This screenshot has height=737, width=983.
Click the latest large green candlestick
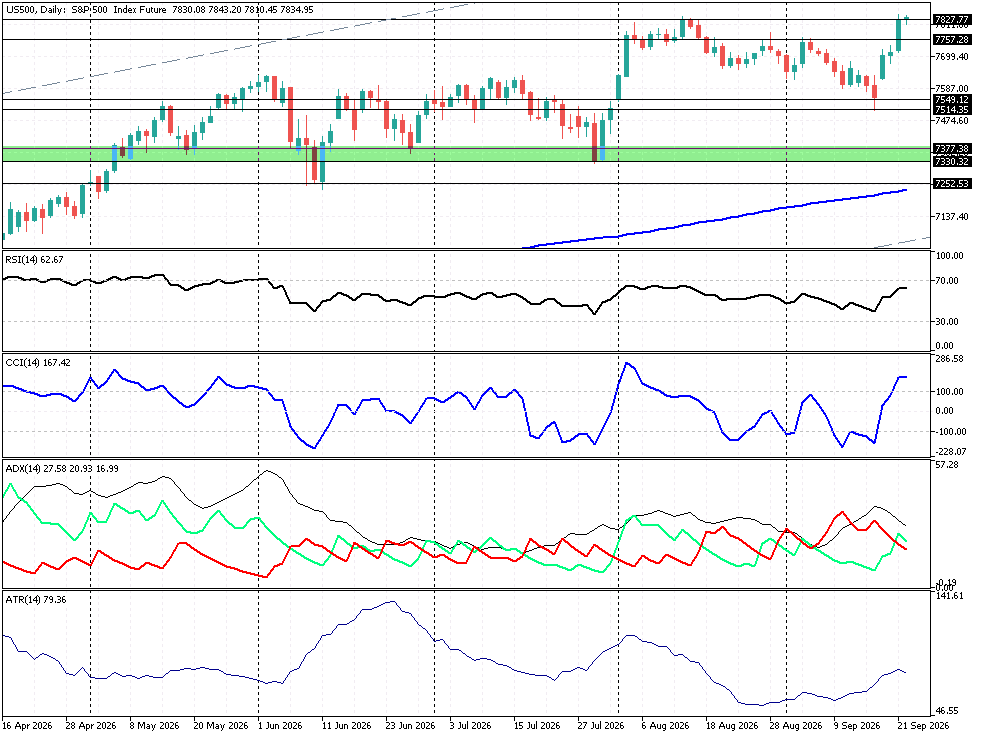coord(898,34)
